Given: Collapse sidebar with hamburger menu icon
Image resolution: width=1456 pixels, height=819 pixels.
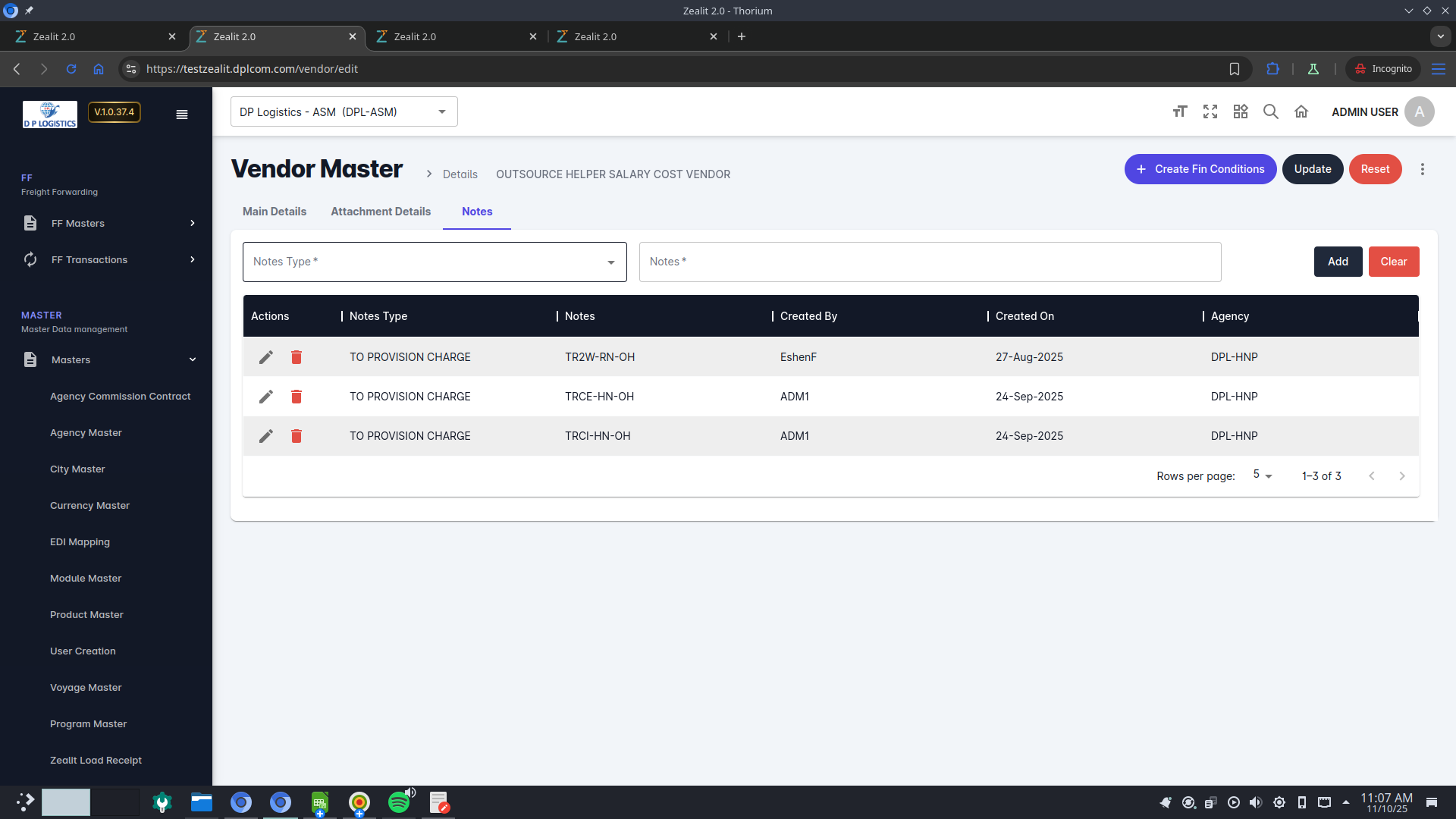Looking at the screenshot, I should [182, 115].
